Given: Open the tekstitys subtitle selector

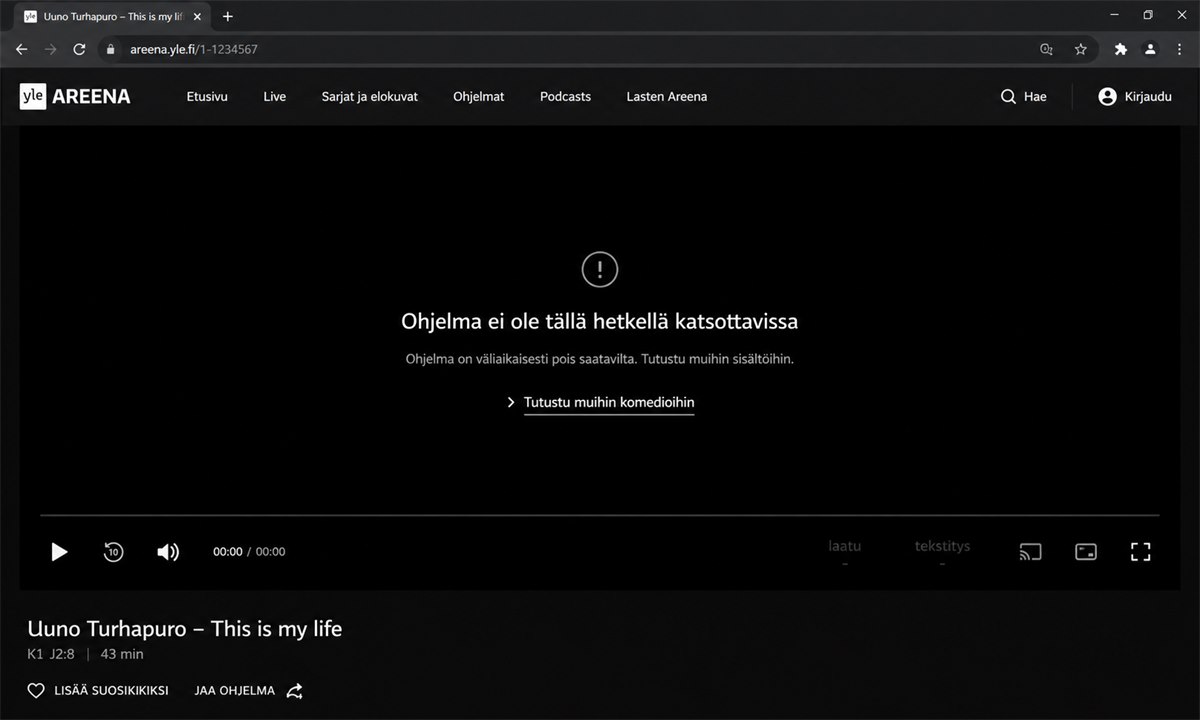Looking at the screenshot, I should click(942, 554).
